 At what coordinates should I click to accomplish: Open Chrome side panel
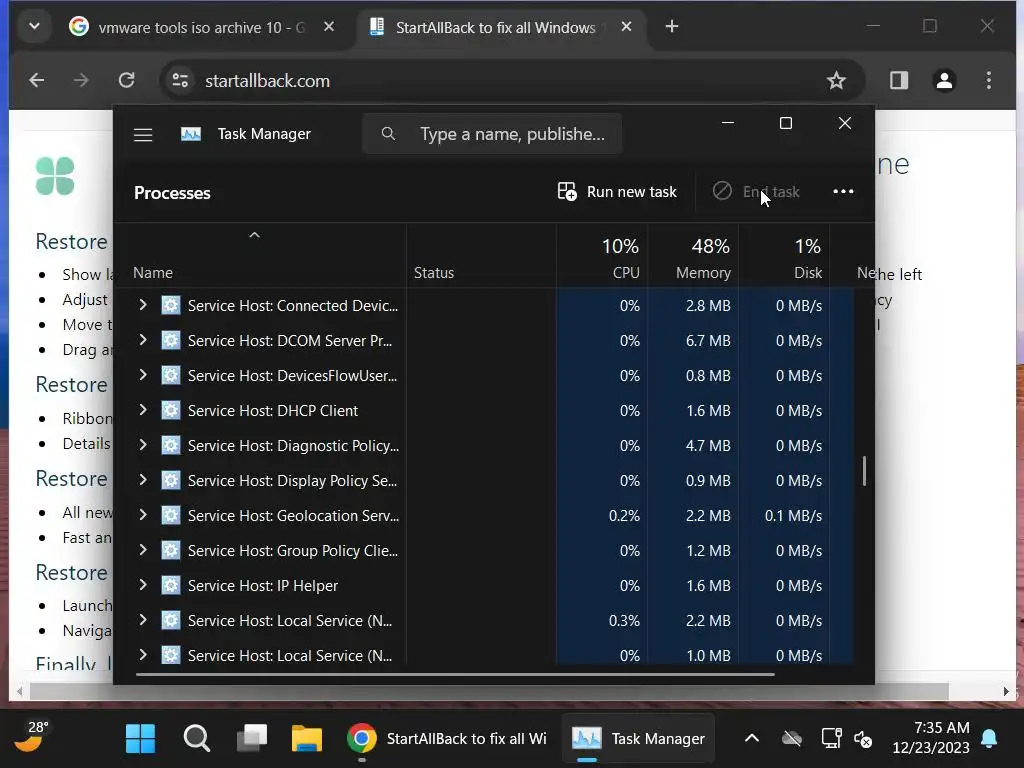[x=899, y=80]
